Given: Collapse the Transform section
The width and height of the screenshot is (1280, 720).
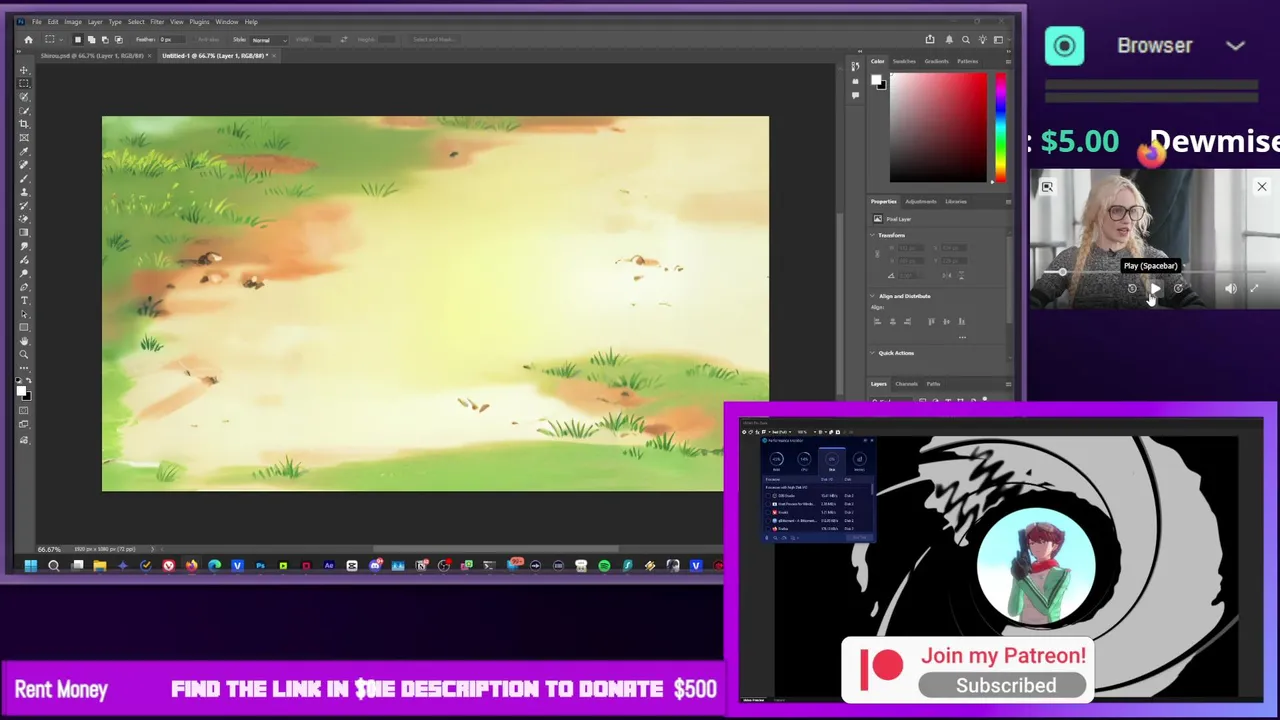Looking at the screenshot, I should tap(872, 235).
